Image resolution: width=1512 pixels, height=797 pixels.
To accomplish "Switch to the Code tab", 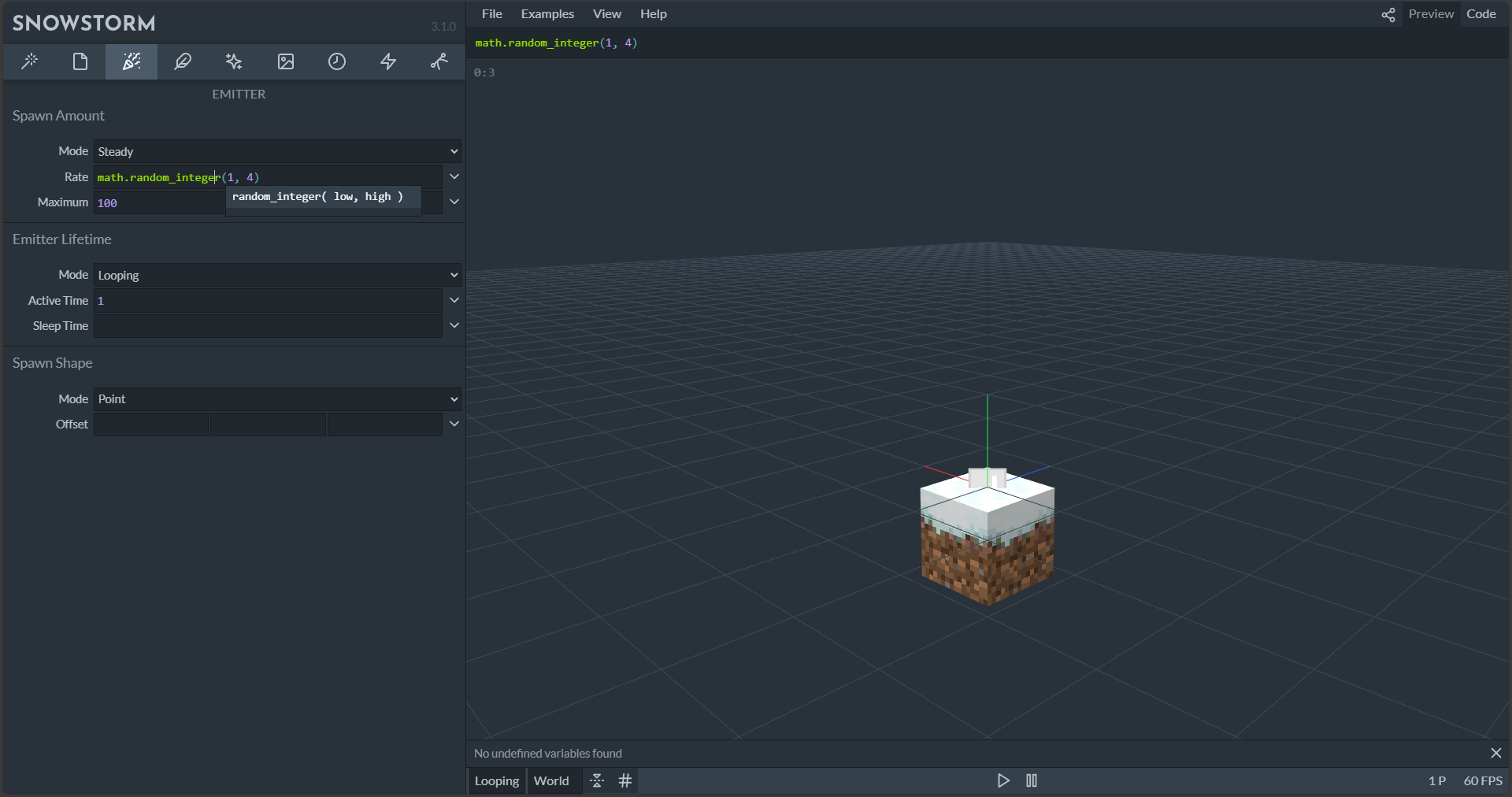I will pyautogui.click(x=1480, y=13).
